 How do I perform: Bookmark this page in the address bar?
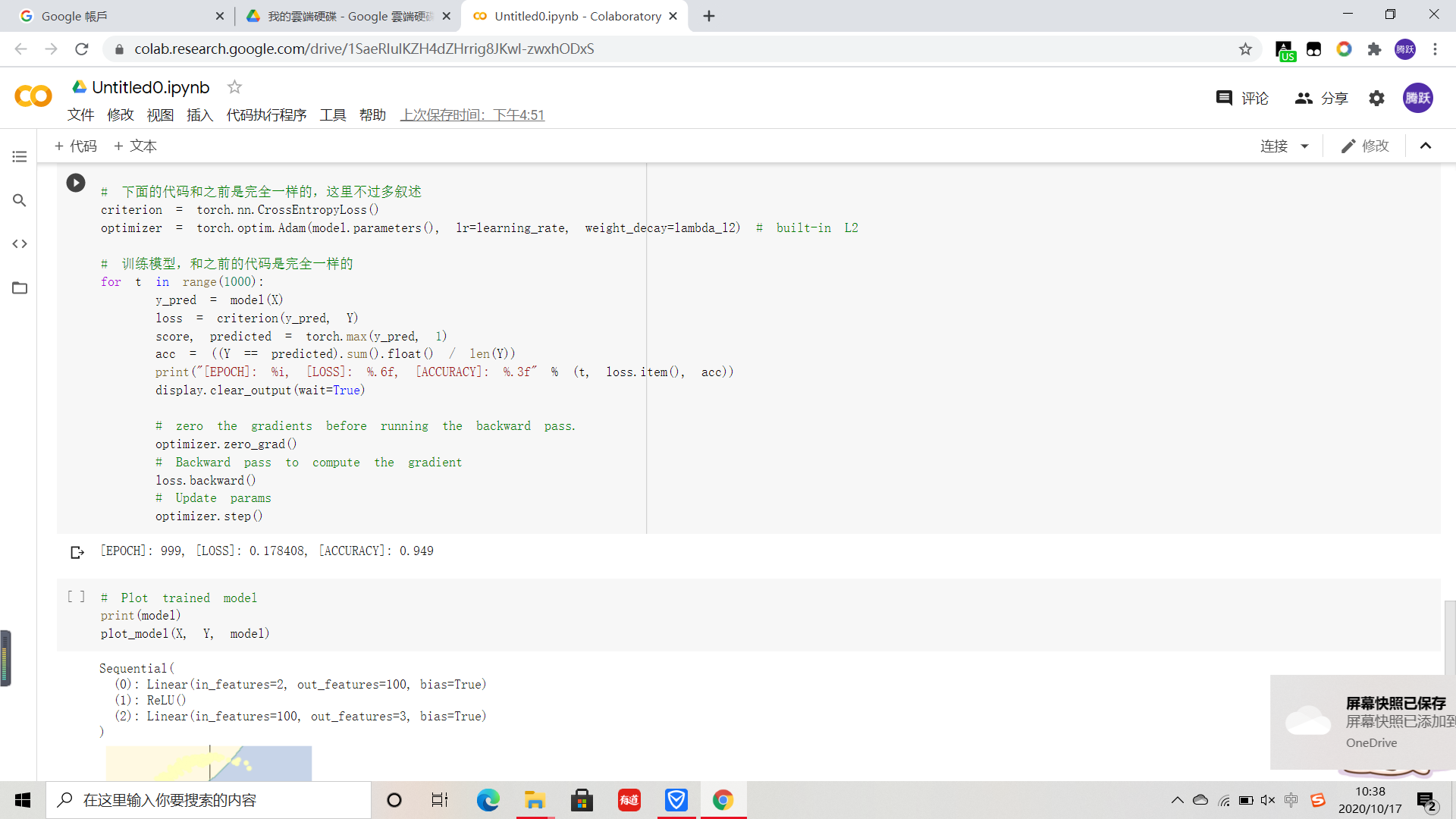pyautogui.click(x=1245, y=49)
